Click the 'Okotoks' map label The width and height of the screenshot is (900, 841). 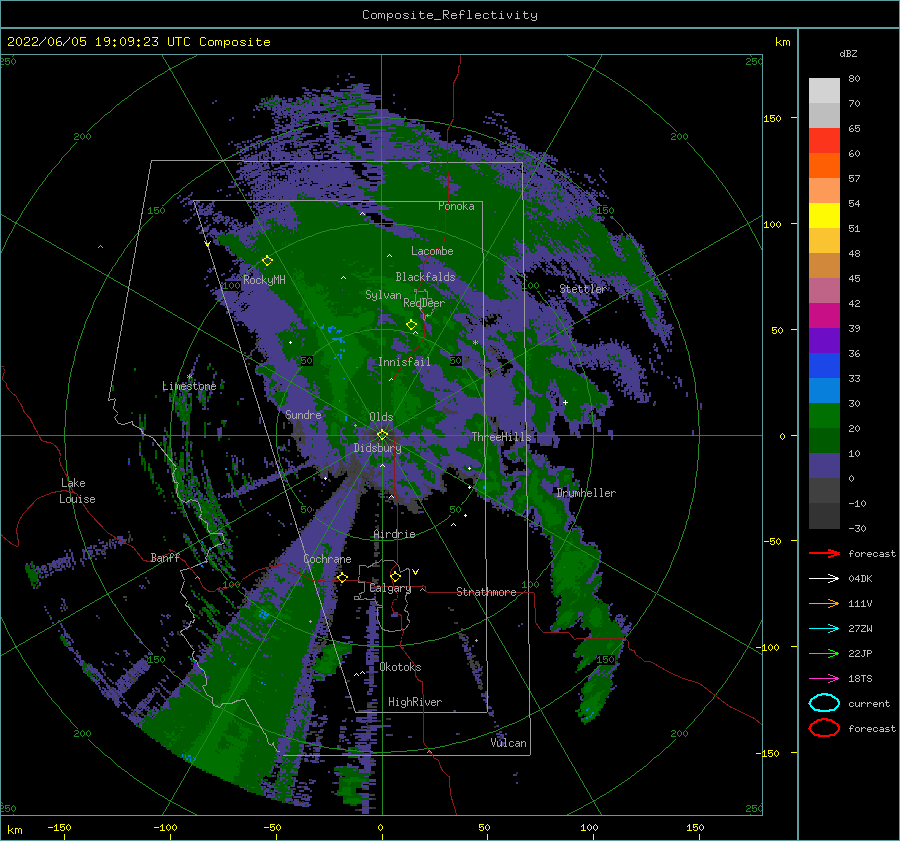click(400, 667)
